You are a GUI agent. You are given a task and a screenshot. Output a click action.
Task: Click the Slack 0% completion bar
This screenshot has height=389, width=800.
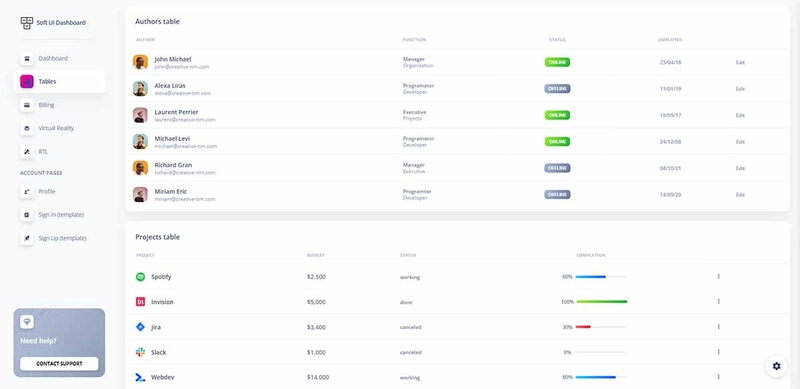pos(601,352)
